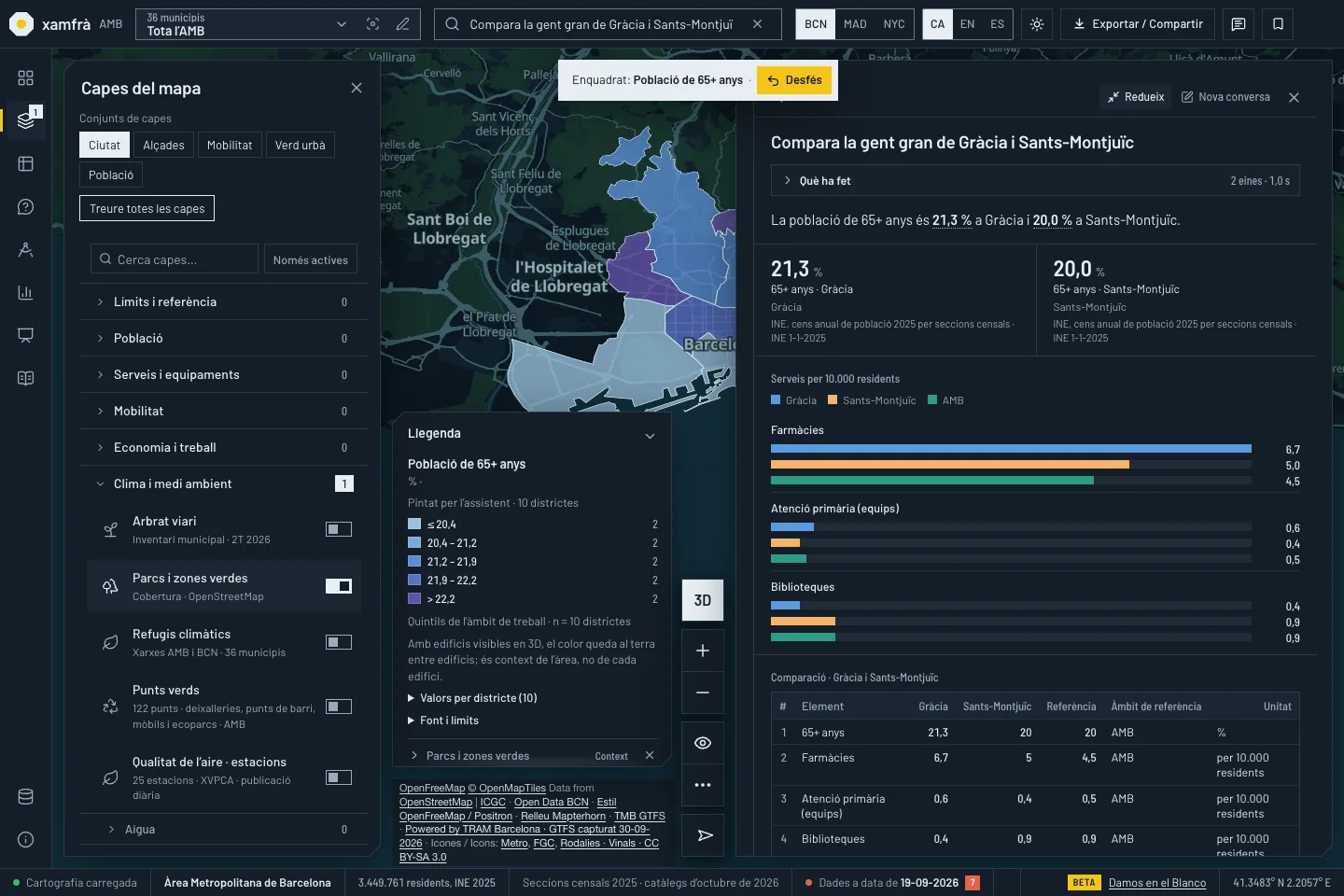Open the map layers icon in sidebar
This screenshot has width=1344, height=896.
click(26, 120)
